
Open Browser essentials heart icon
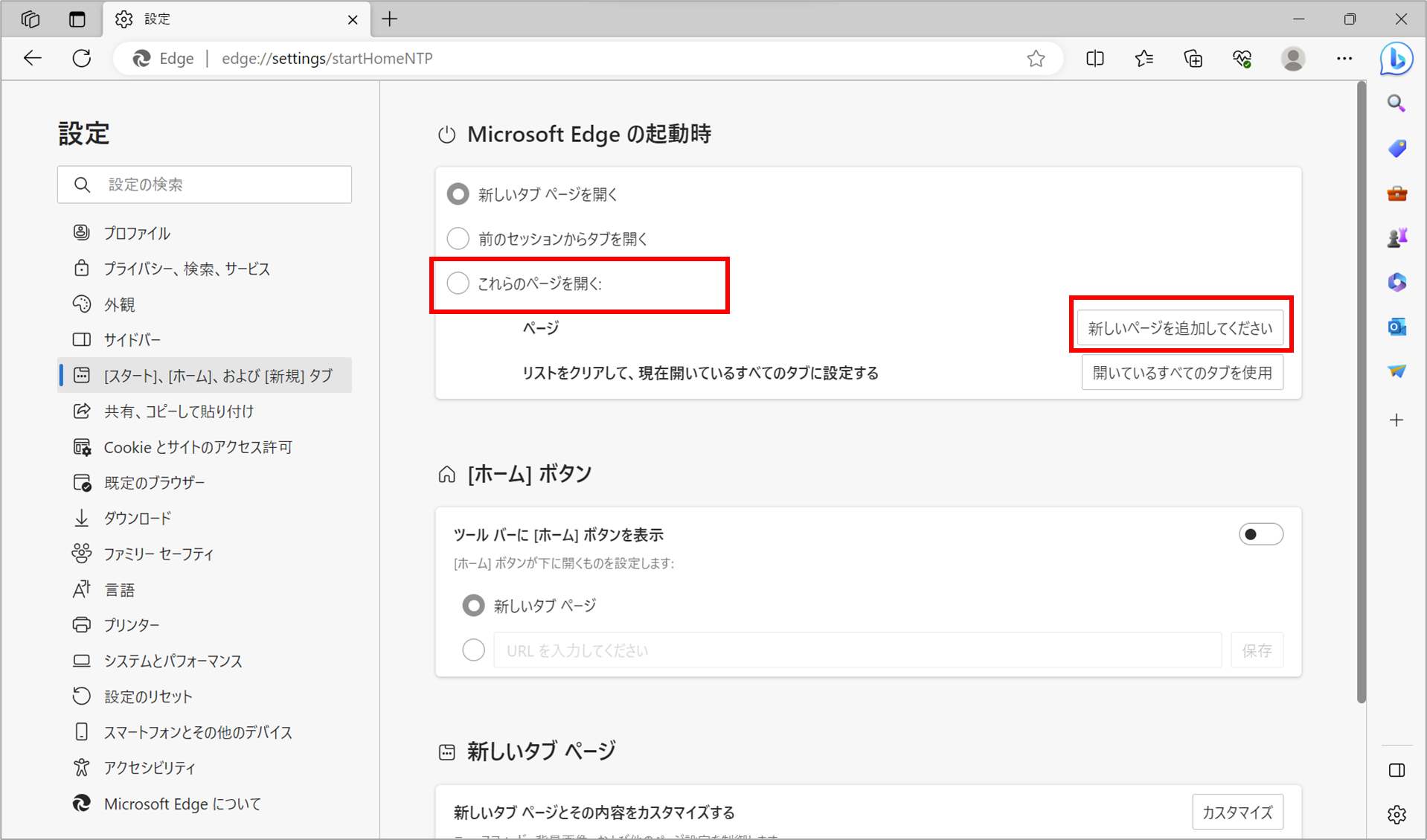point(1242,59)
